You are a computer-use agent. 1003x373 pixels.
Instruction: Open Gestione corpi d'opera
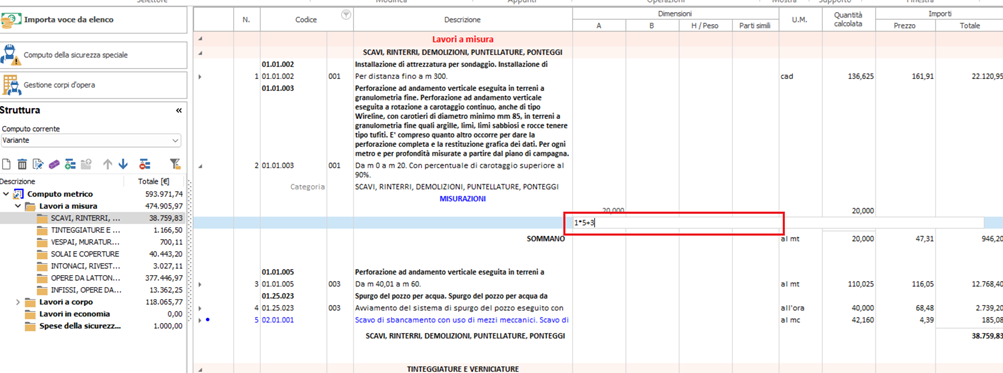coord(94,84)
